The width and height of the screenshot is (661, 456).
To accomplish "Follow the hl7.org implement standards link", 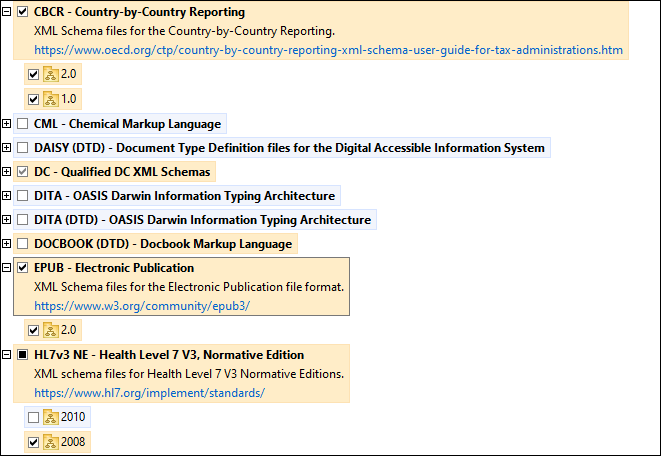I will coord(149,393).
